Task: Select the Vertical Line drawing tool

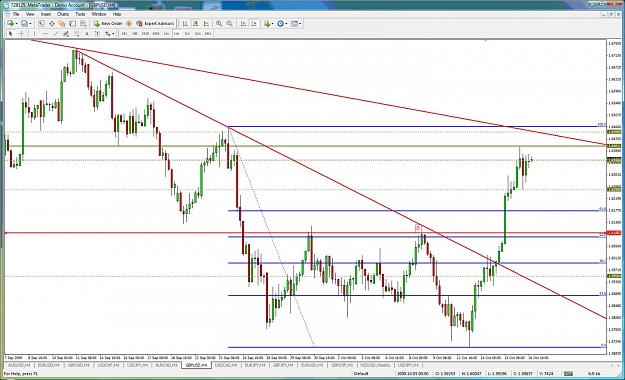Action: coord(34,34)
